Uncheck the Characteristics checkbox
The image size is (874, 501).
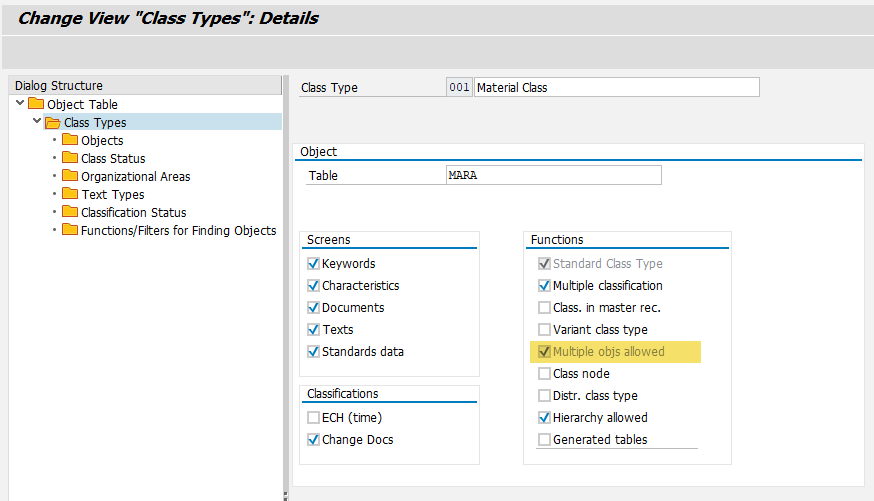[313, 285]
